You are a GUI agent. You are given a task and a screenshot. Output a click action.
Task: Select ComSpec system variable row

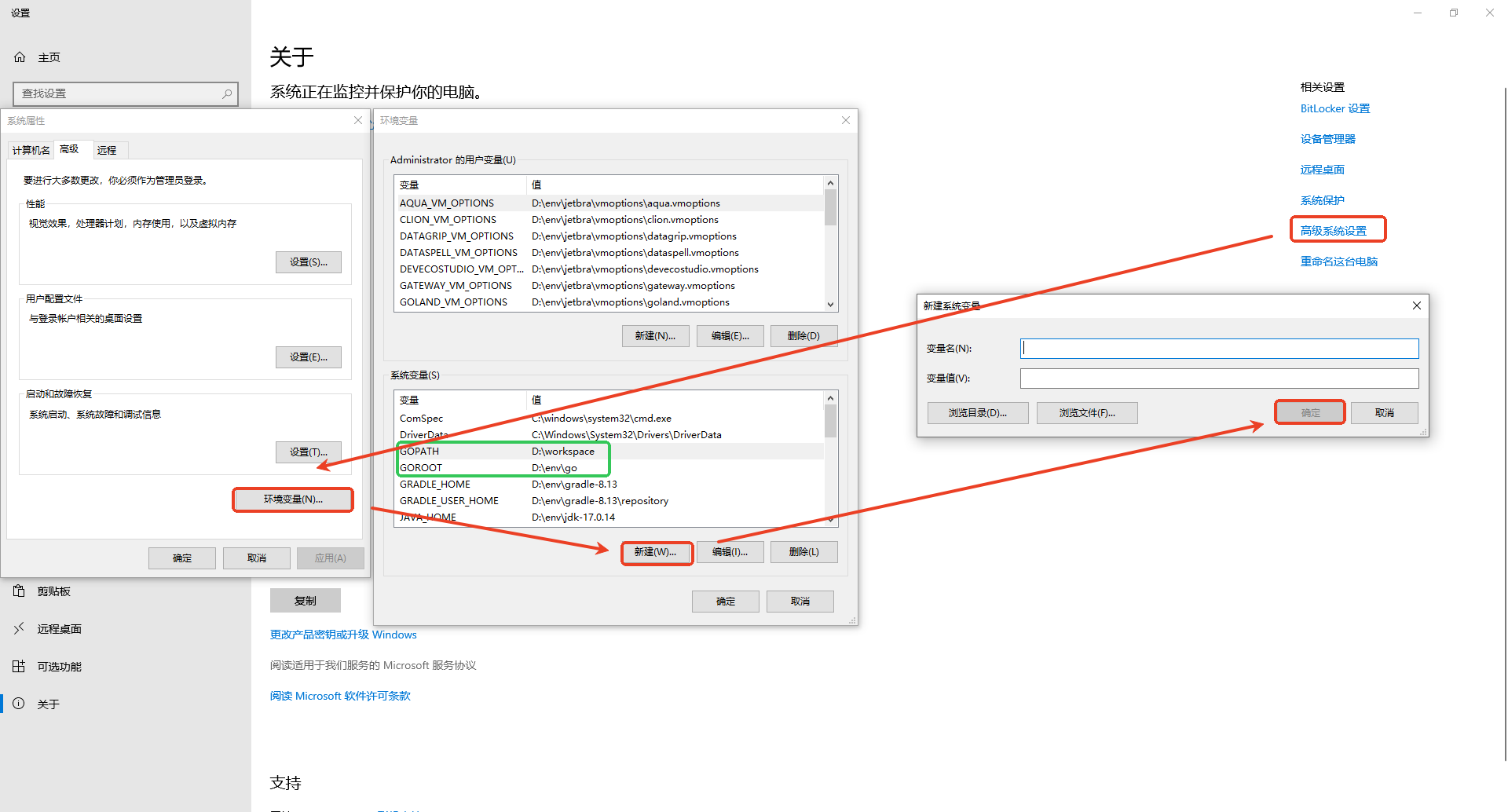point(610,419)
